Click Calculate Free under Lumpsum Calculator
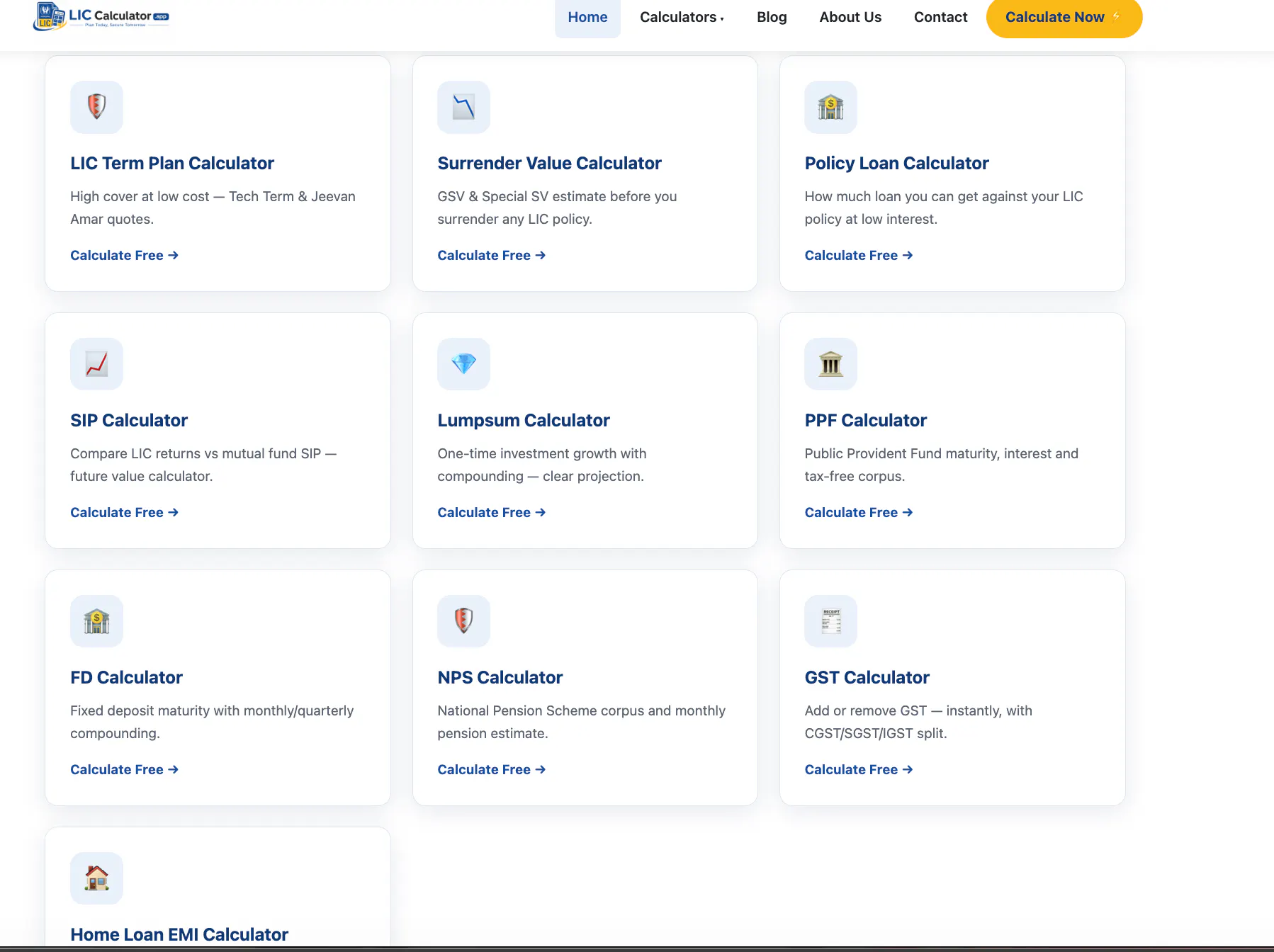This screenshot has width=1274, height=952. (x=491, y=513)
